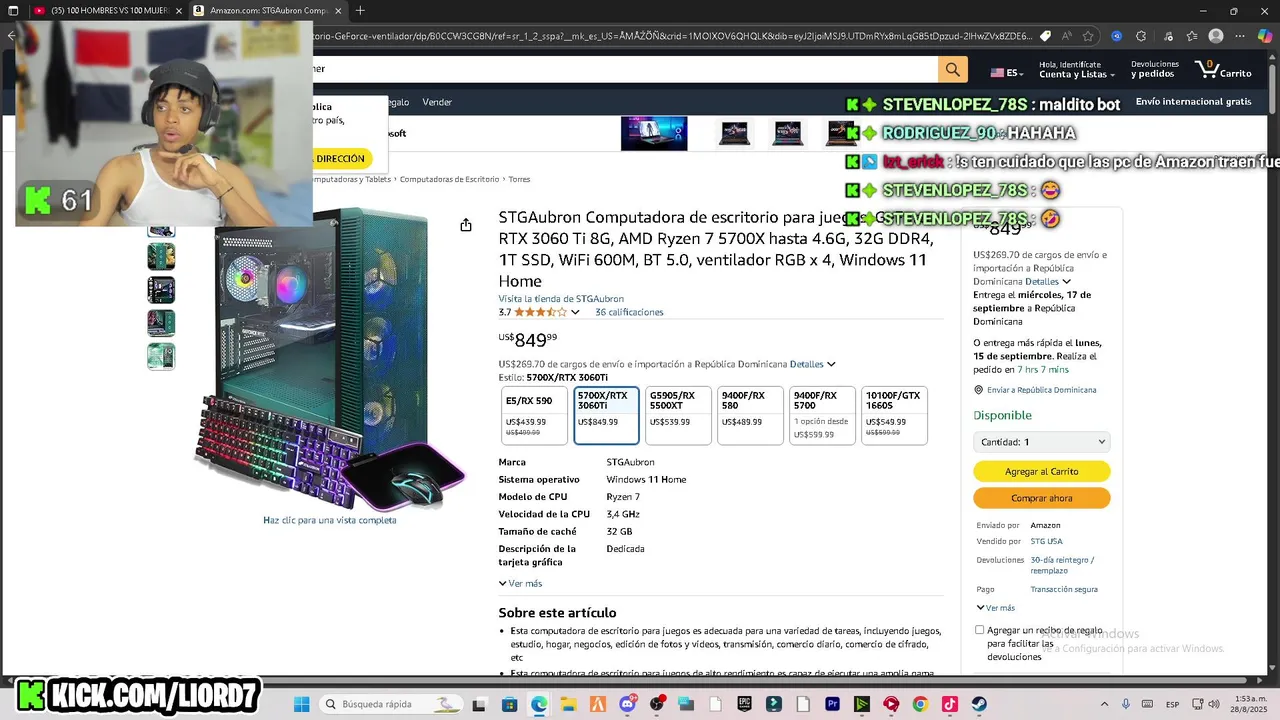This screenshot has width=1280, height=720.
Task: Select the 9400F/RX 5700 style option
Action: (822, 415)
